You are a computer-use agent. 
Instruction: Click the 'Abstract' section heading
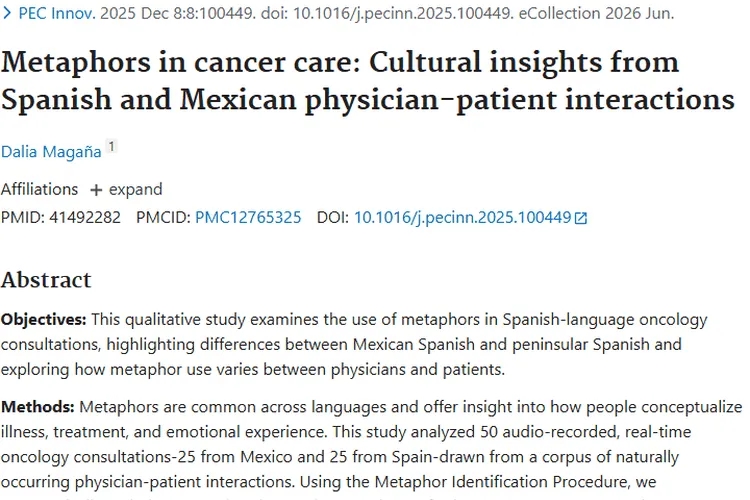click(46, 279)
